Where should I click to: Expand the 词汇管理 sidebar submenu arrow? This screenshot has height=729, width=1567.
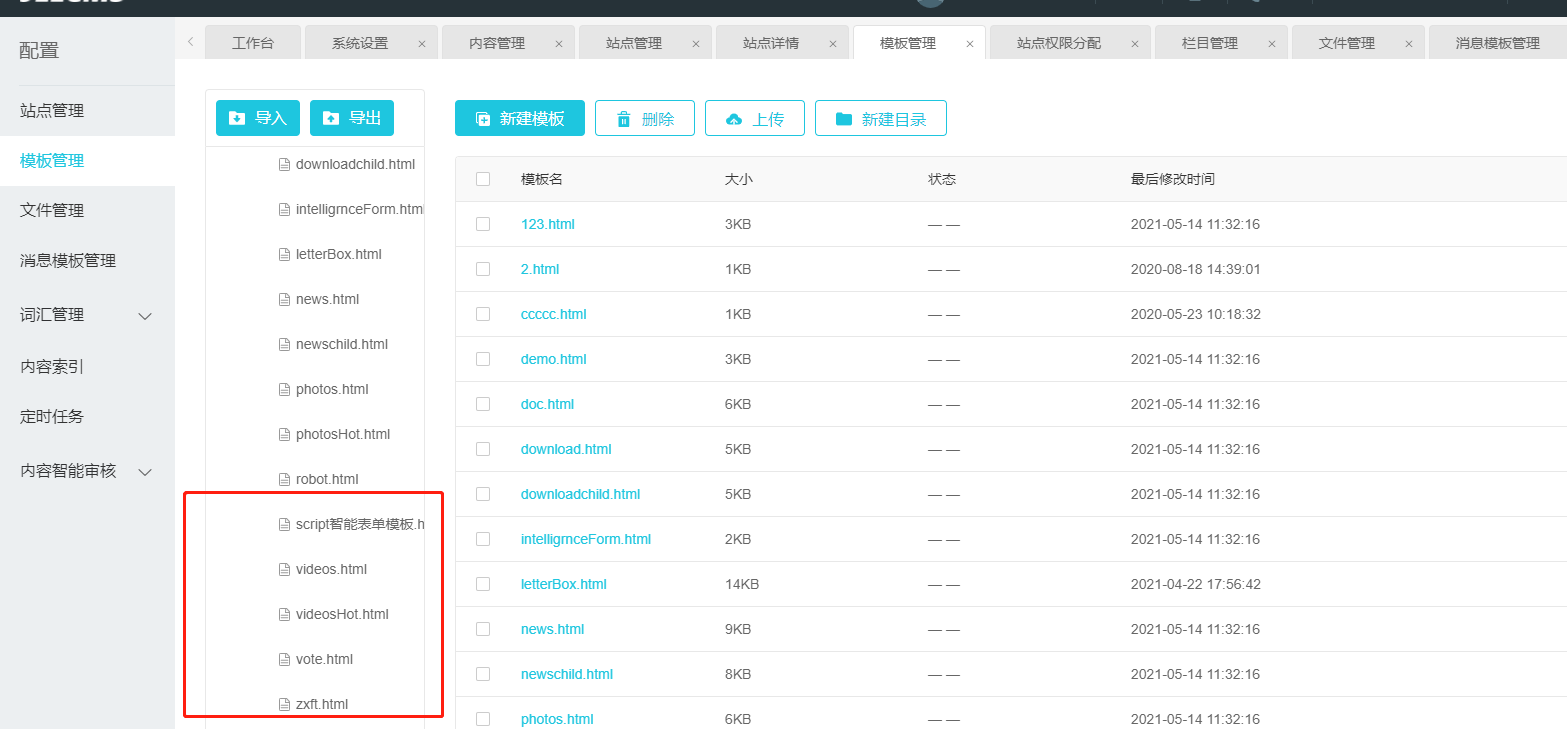click(145, 316)
